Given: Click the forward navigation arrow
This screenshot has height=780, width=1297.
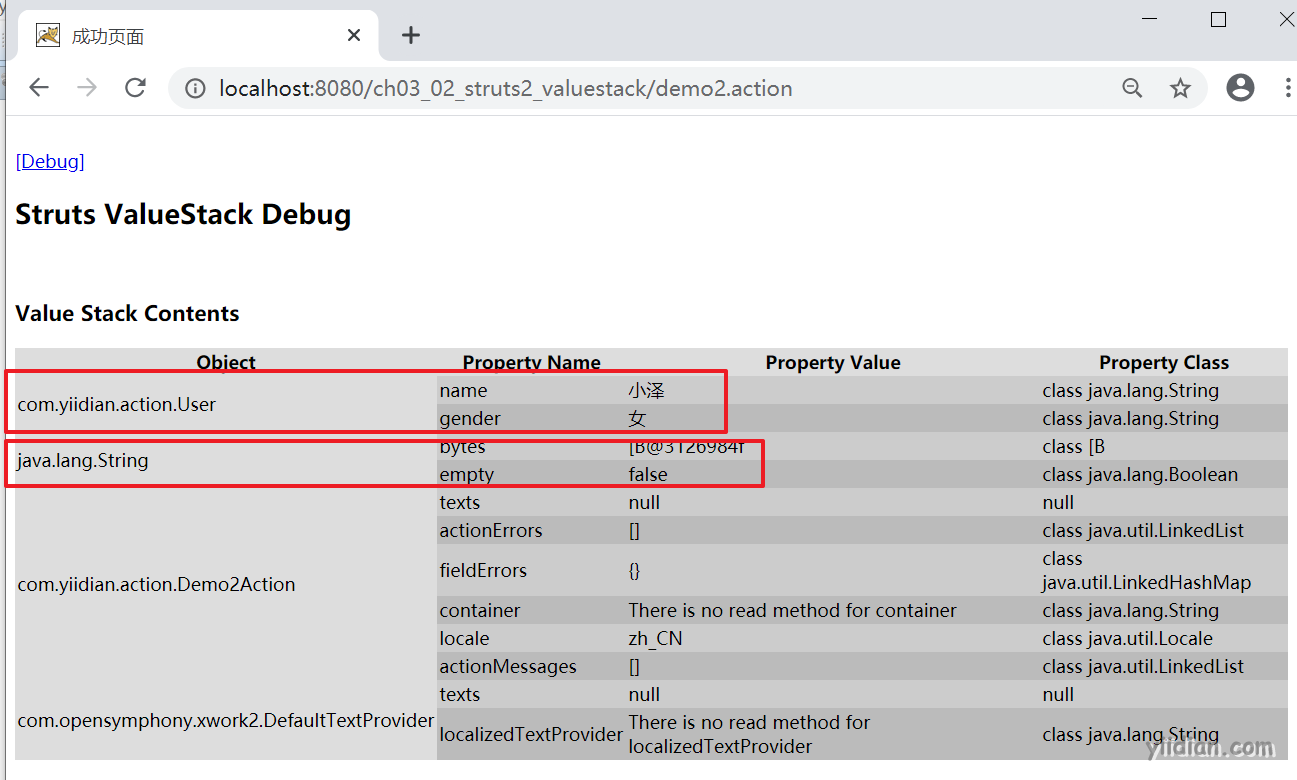Looking at the screenshot, I should [x=87, y=88].
